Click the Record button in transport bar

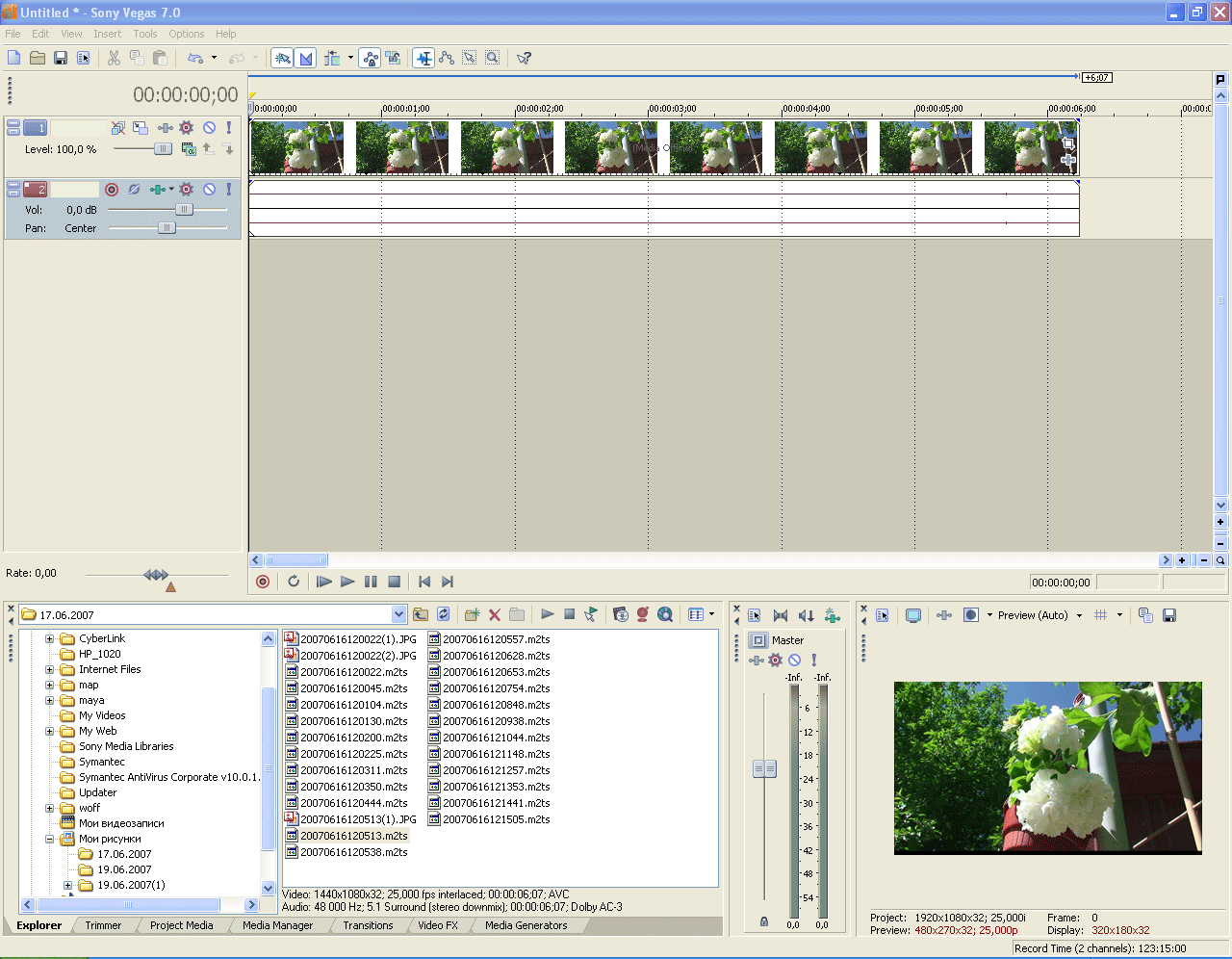(263, 582)
